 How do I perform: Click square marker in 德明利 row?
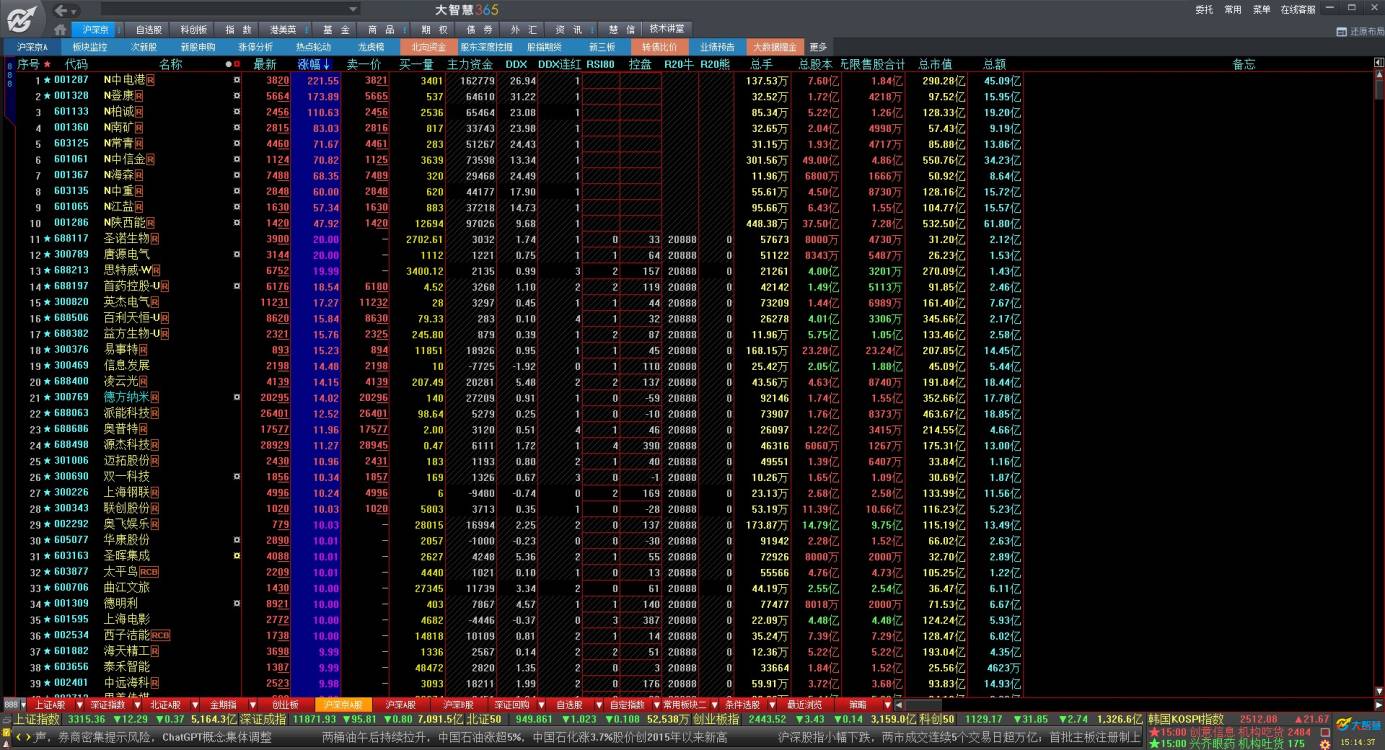coord(237,604)
